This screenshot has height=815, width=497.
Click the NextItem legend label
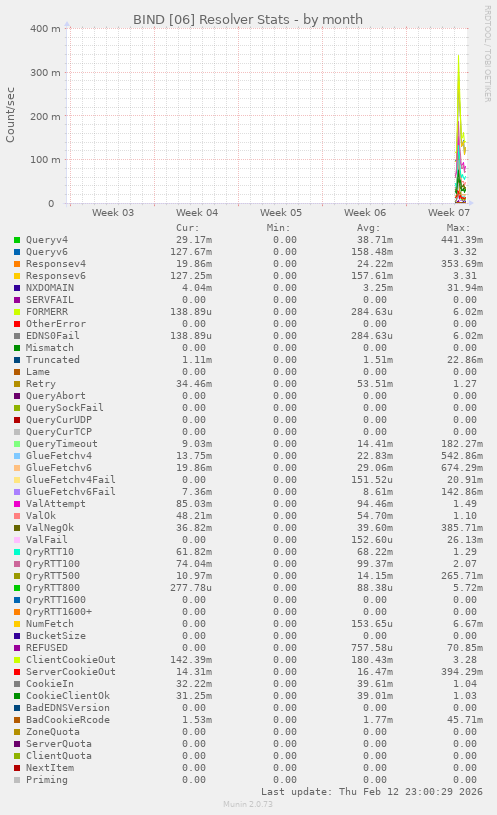[x=50, y=767]
